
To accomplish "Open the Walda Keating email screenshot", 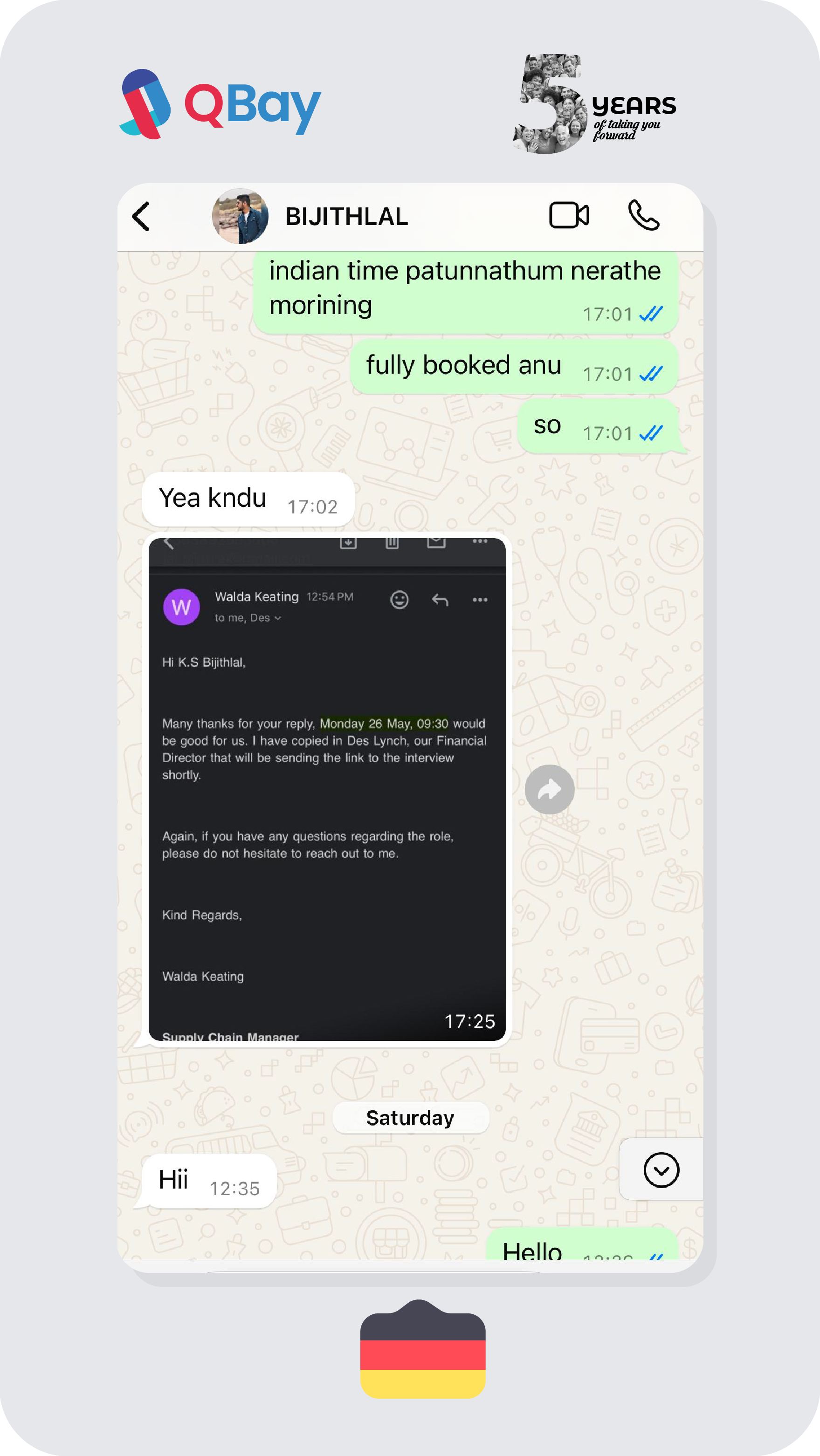I will [x=327, y=789].
